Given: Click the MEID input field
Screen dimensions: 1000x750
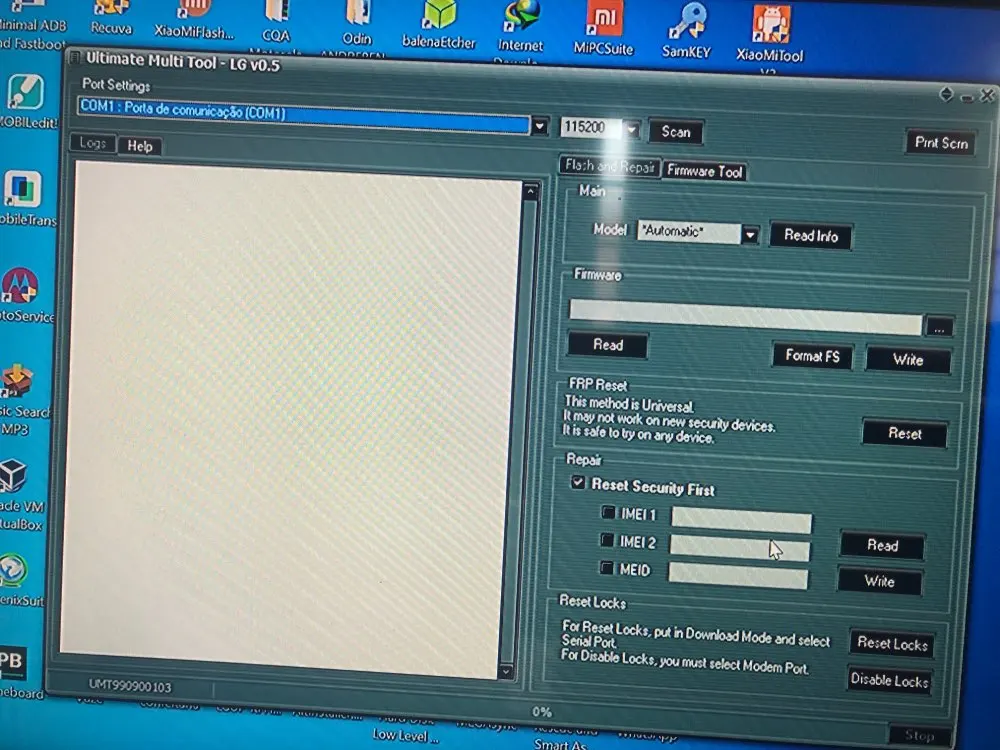Looking at the screenshot, I should click(x=738, y=576).
